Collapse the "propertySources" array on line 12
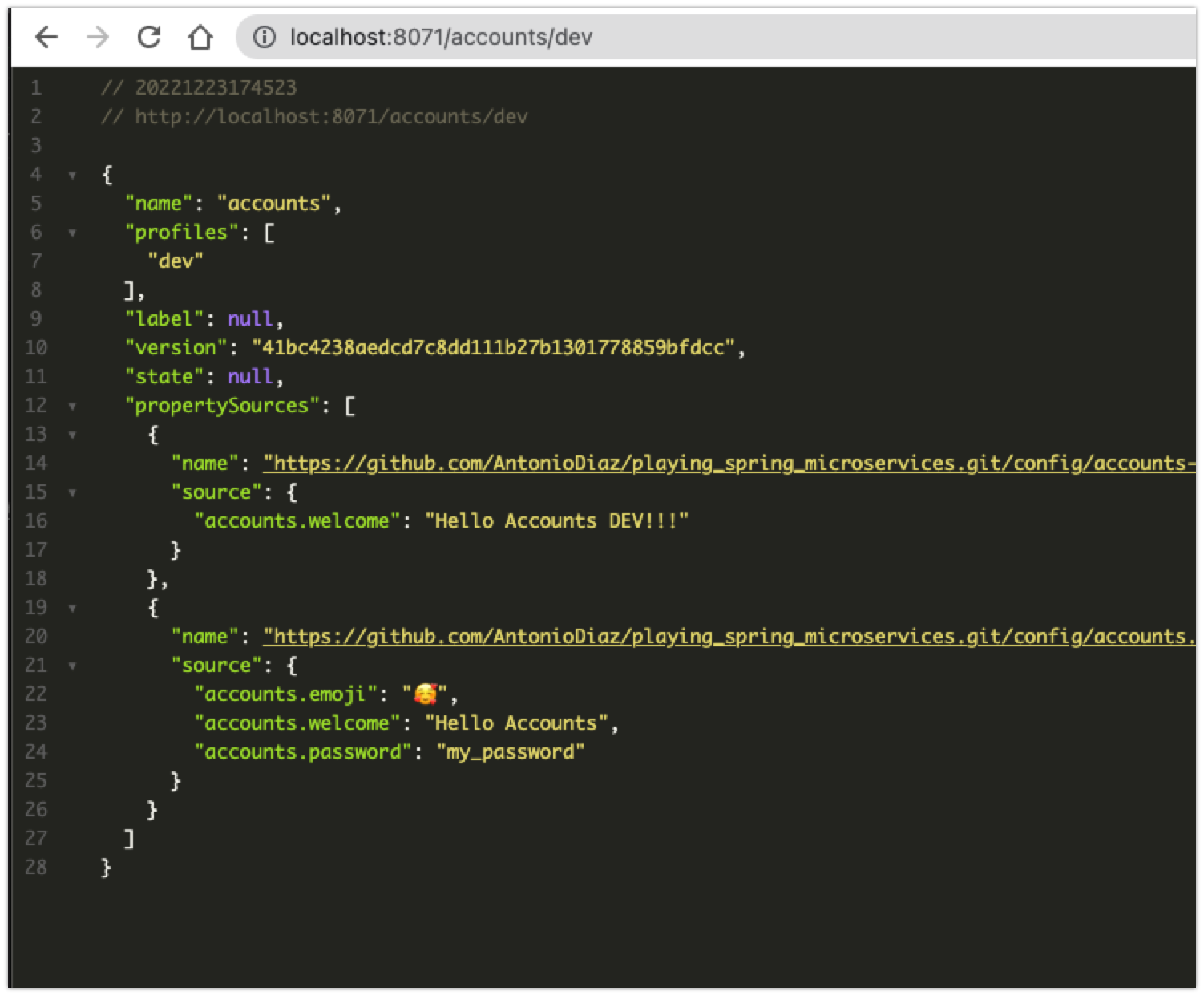 [72, 406]
